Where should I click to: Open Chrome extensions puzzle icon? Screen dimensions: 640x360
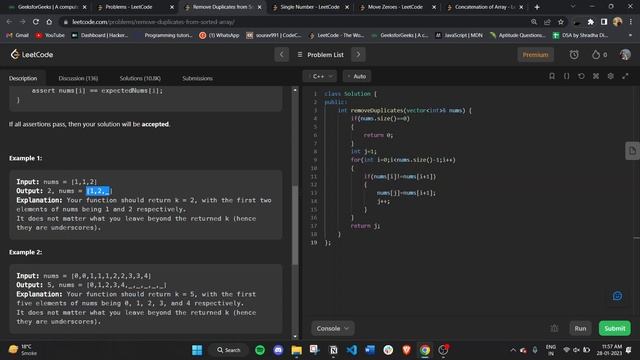(x=591, y=22)
